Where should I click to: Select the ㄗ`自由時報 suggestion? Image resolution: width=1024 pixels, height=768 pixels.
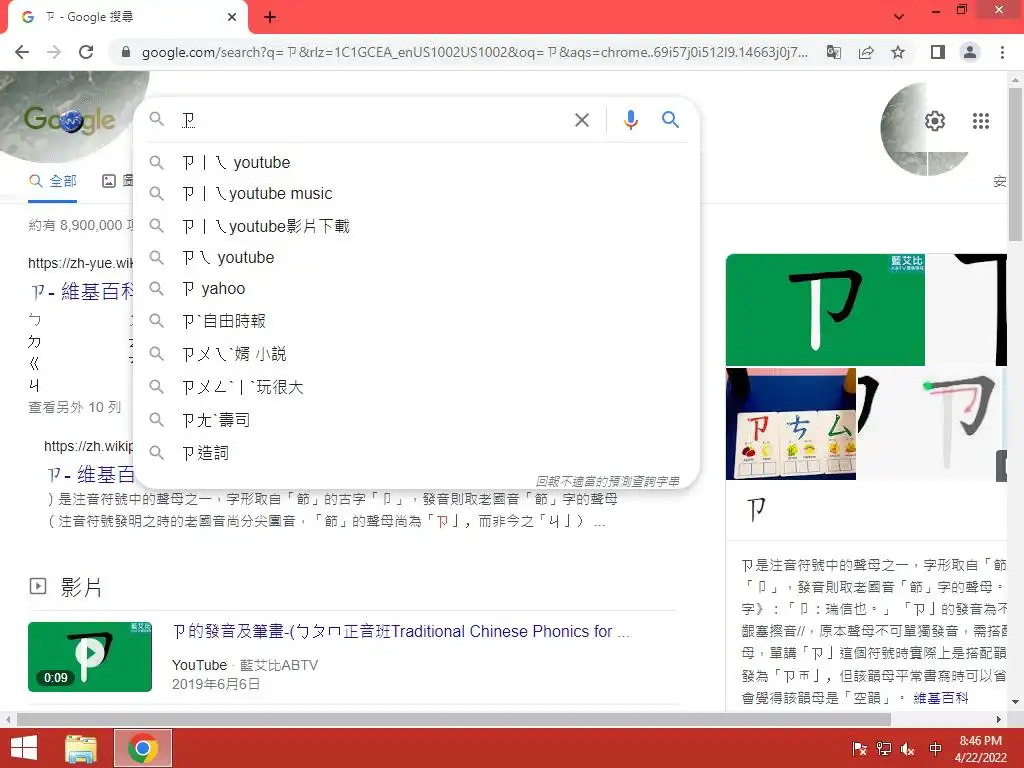point(416,321)
